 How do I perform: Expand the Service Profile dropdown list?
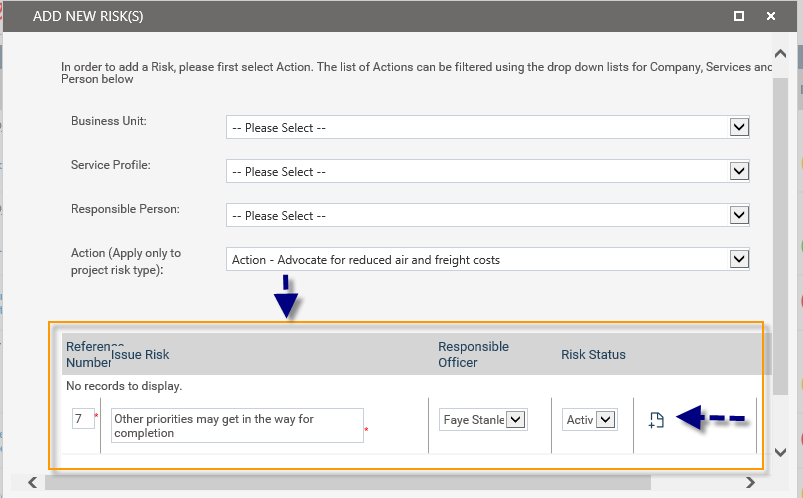coord(739,171)
